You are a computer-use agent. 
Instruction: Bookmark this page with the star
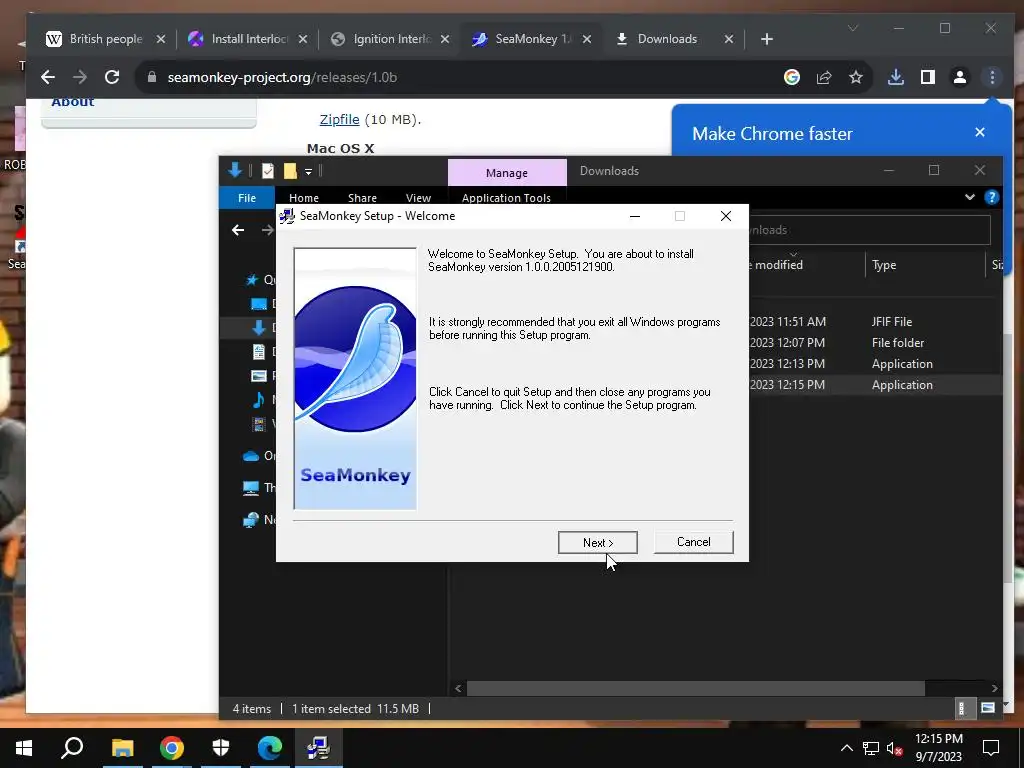856,77
